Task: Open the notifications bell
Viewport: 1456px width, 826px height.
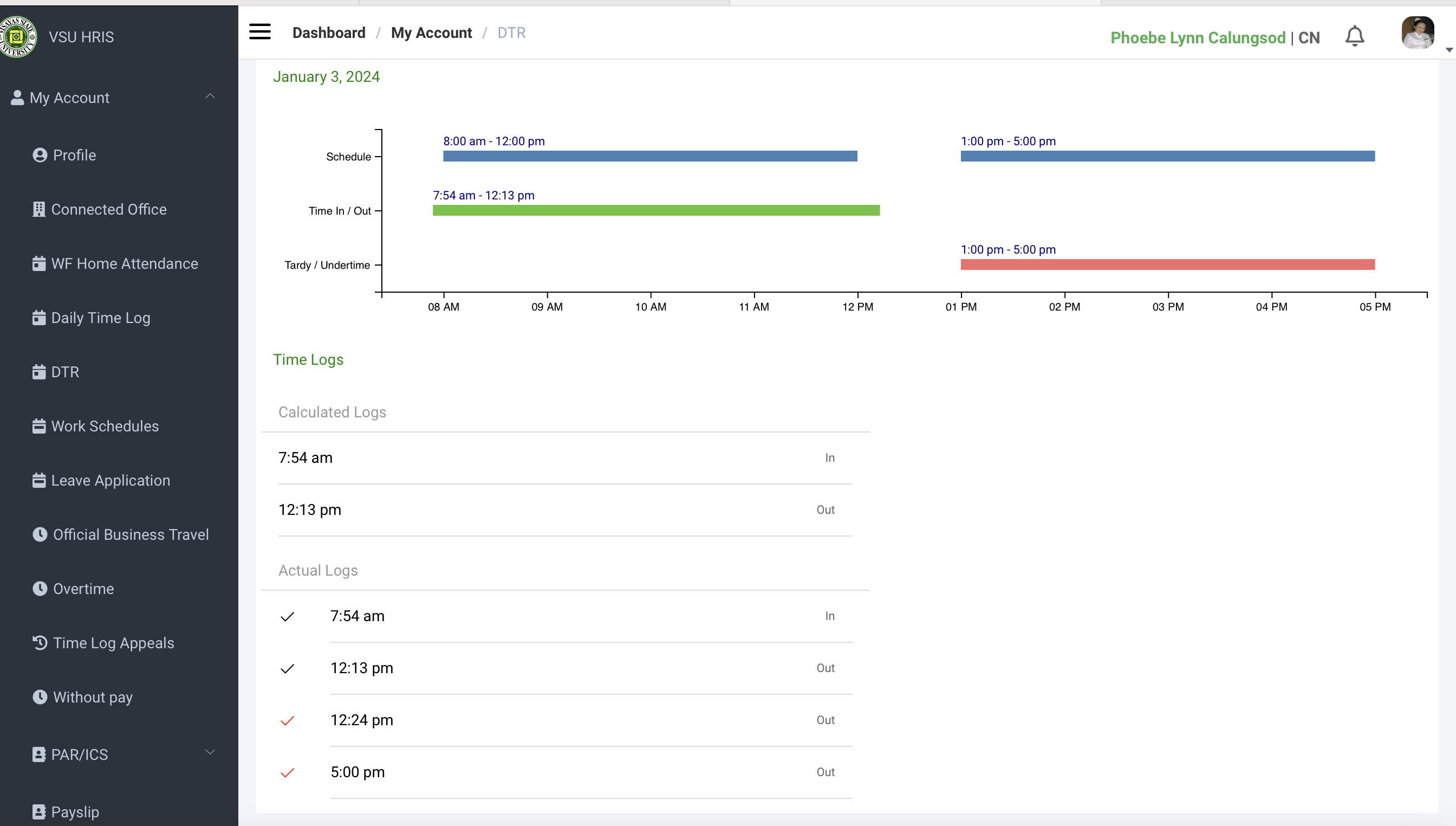Action: [1355, 36]
